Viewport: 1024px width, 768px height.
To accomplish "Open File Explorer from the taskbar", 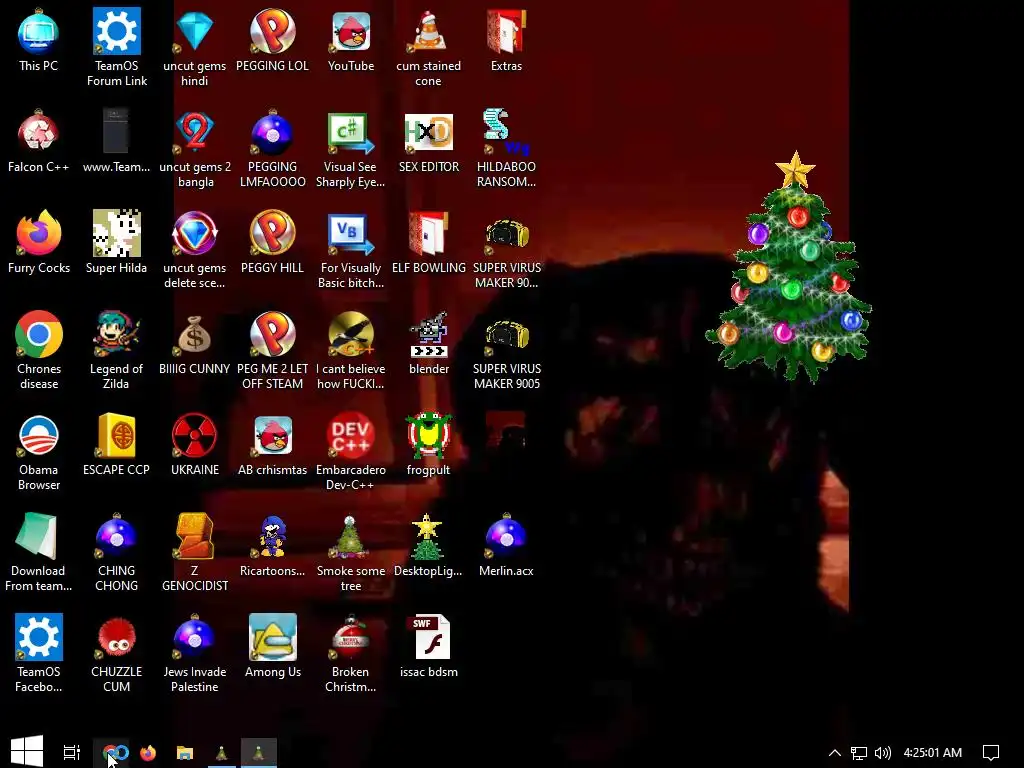I will tap(185, 752).
